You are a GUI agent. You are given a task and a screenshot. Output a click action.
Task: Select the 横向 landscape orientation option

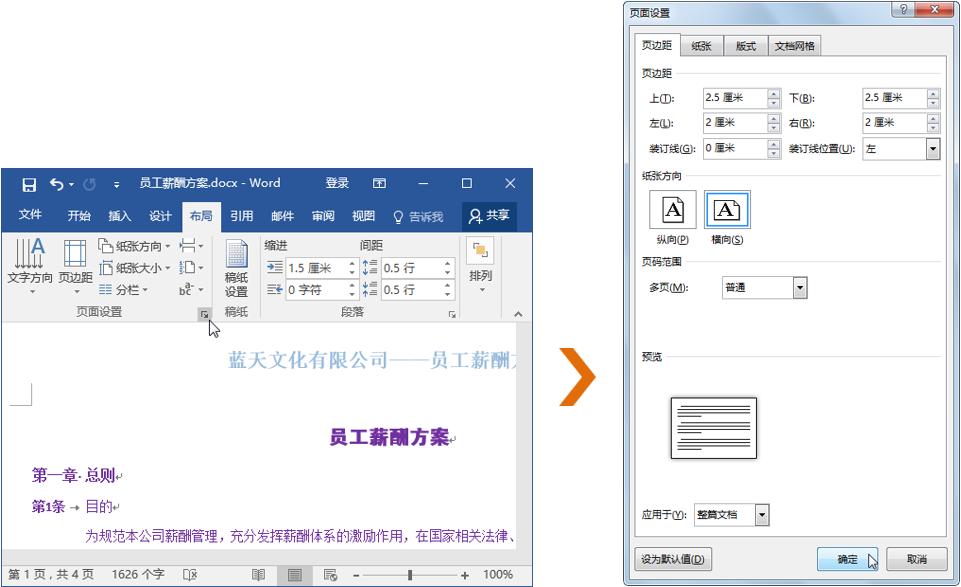coord(727,212)
